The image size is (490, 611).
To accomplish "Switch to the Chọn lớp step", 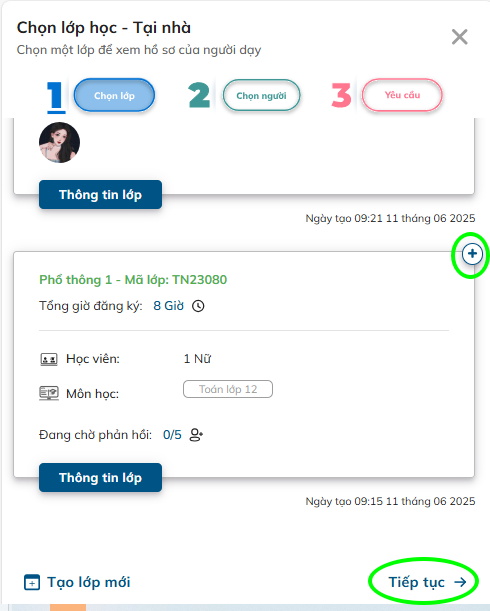I will pyautogui.click(x=114, y=95).
